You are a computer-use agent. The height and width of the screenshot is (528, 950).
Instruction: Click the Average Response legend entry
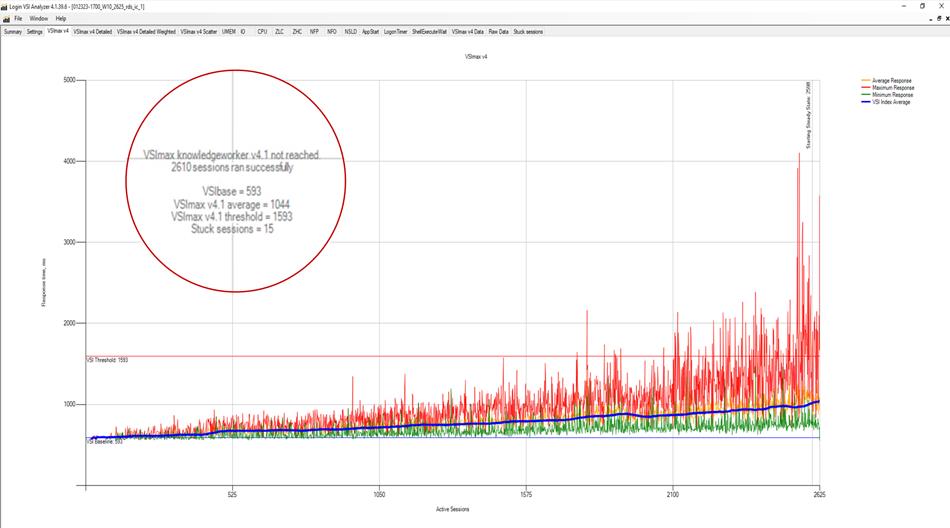(x=886, y=81)
